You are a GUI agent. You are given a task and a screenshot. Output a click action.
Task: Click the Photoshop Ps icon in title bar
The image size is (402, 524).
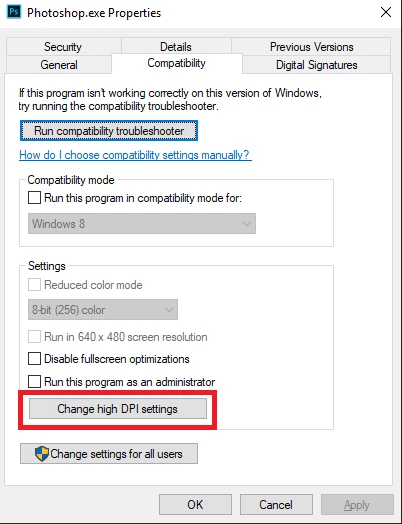click(x=14, y=12)
